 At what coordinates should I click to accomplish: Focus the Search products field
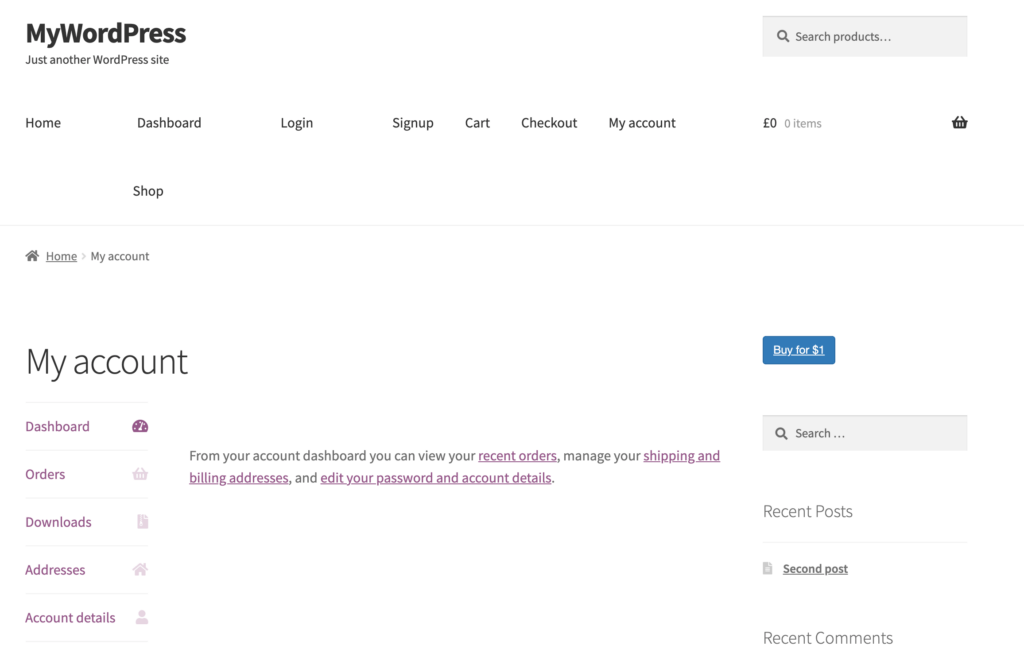pos(865,37)
